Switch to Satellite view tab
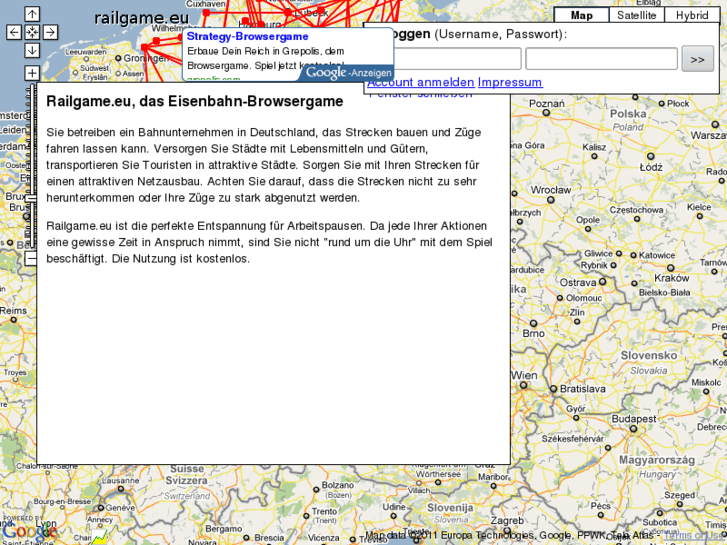Image resolution: width=727 pixels, height=545 pixels. click(637, 15)
